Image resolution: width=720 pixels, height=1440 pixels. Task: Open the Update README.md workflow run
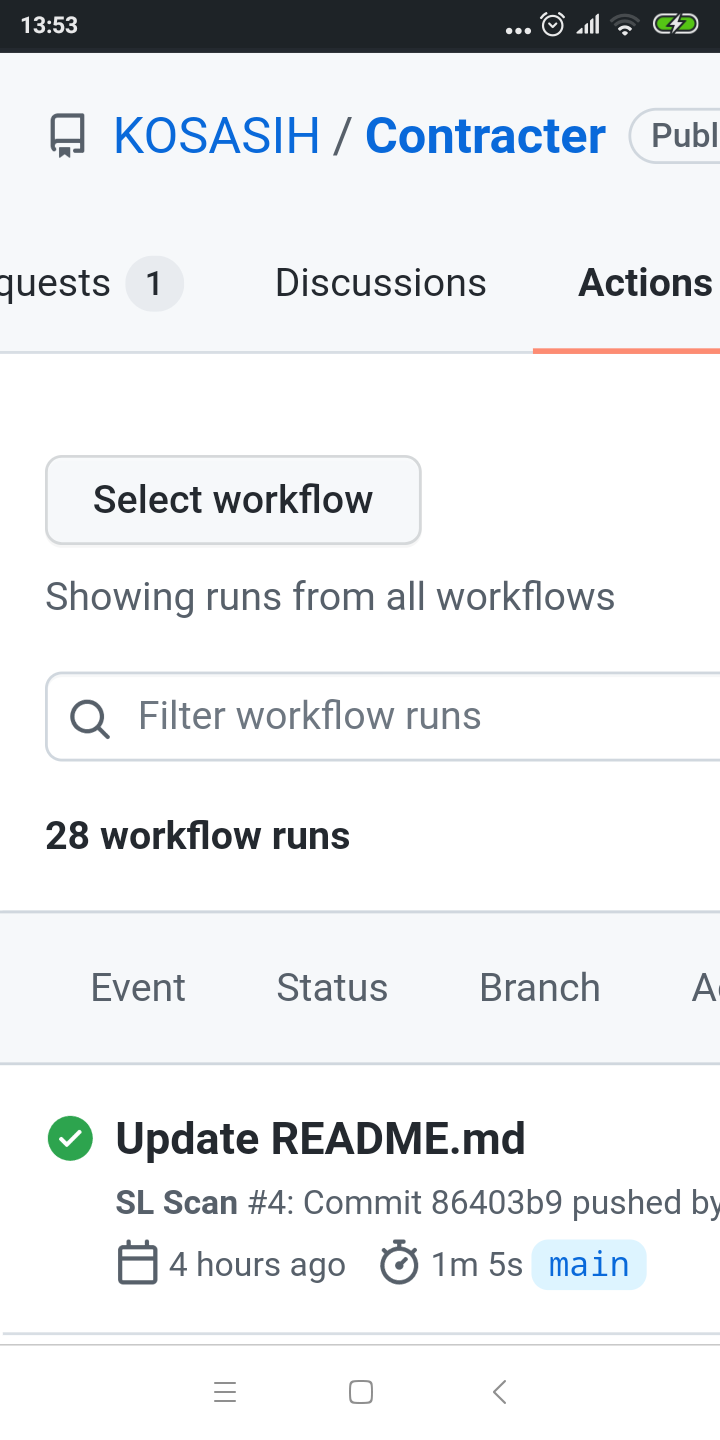click(320, 1139)
